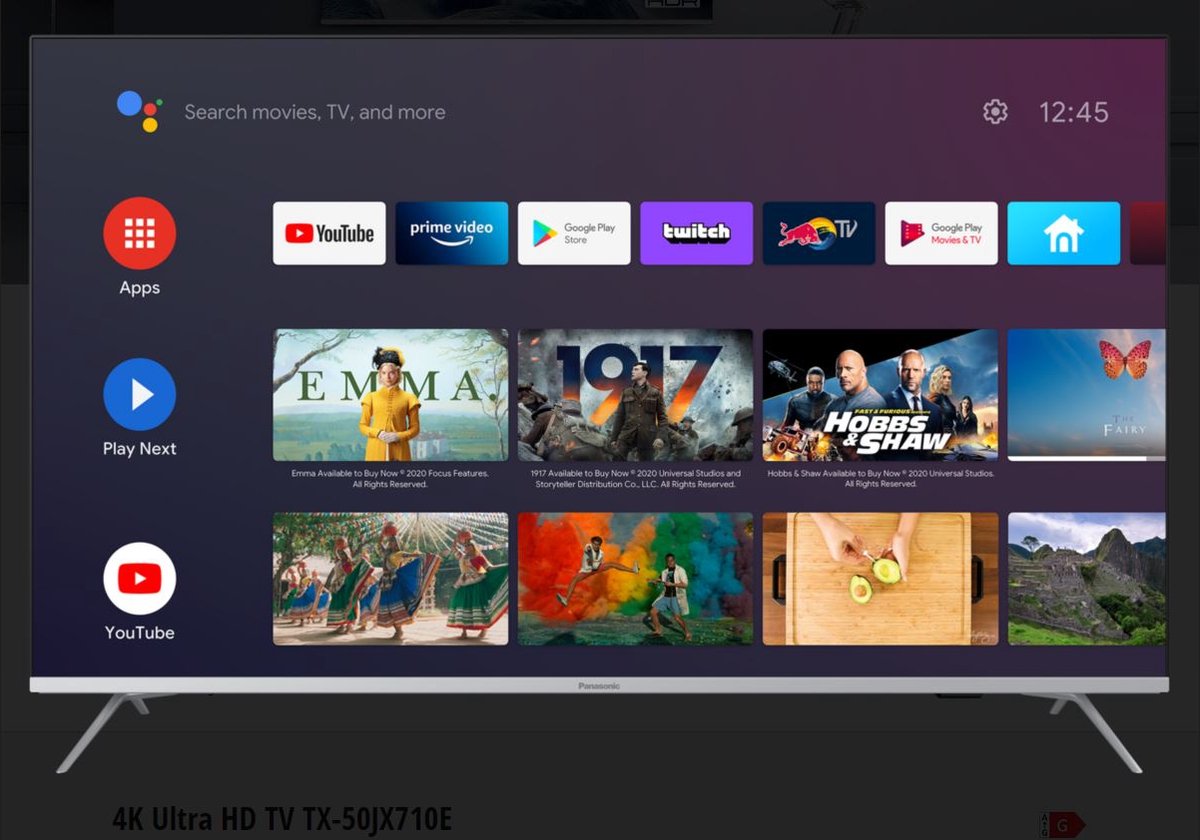The height and width of the screenshot is (840, 1200).
Task: Open the Google Play Store tile
Action: pyautogui.click(x=574, y=233)
